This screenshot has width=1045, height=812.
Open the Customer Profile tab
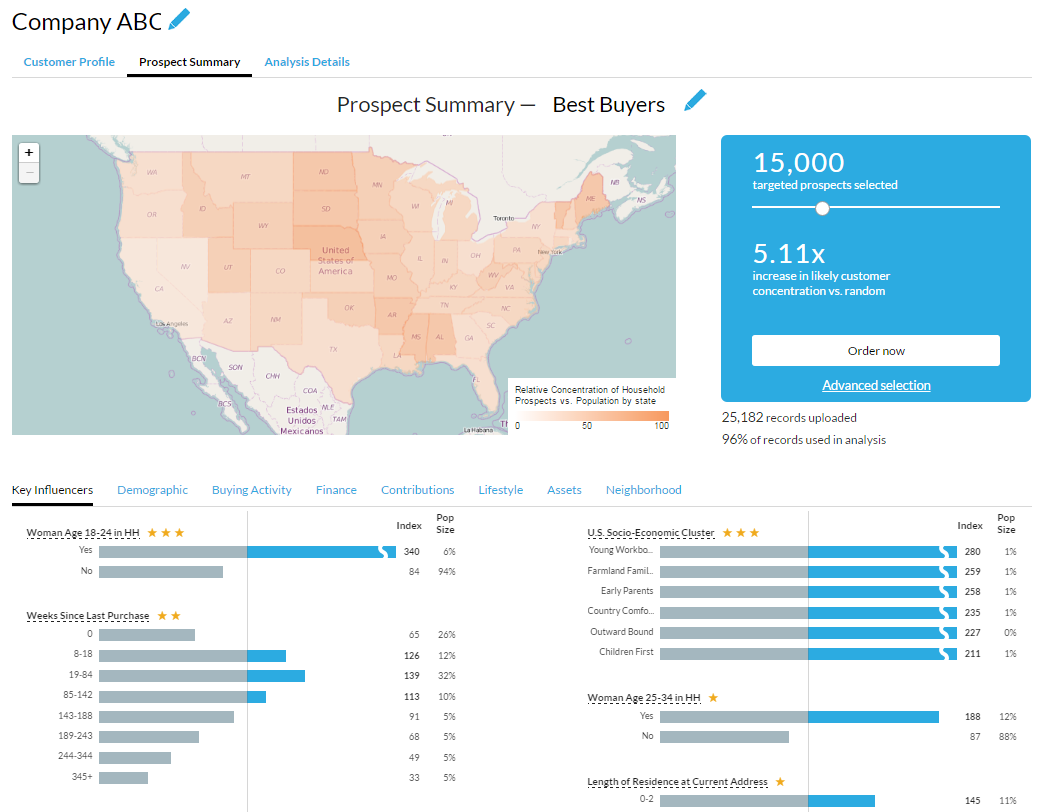tap(69, 62)
